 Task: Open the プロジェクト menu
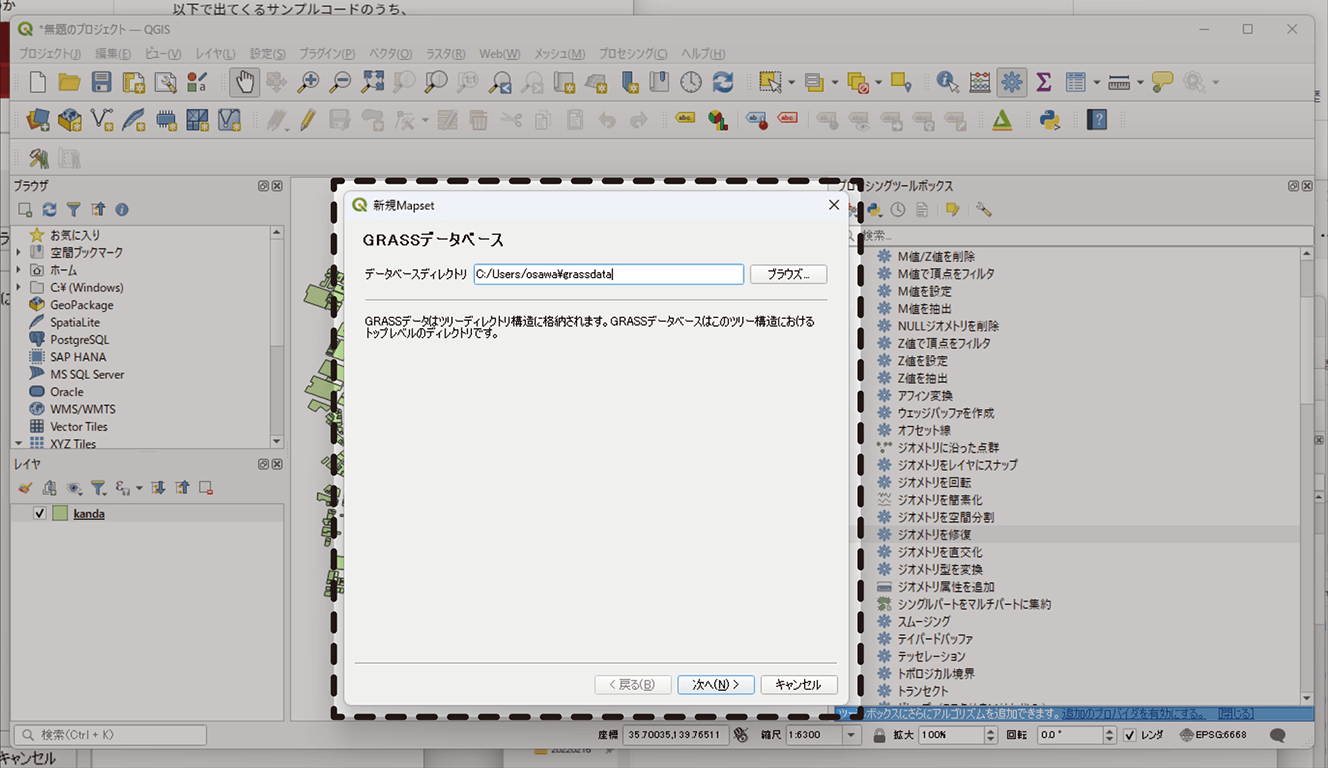pyautogui.click(x=50, y=54)
